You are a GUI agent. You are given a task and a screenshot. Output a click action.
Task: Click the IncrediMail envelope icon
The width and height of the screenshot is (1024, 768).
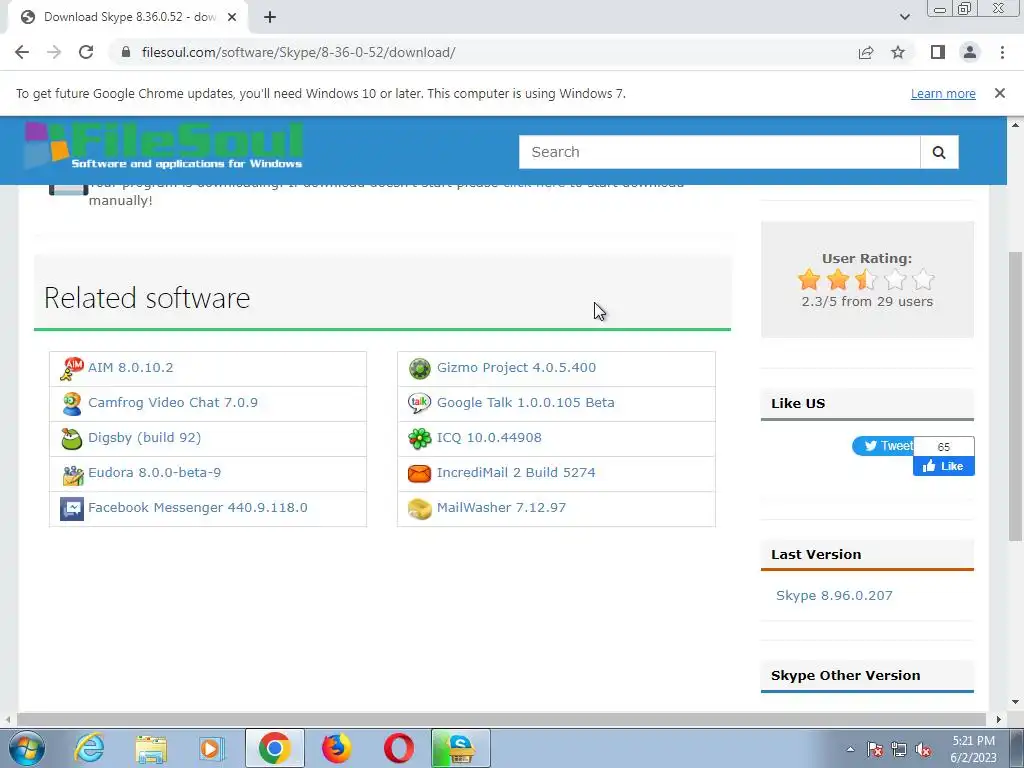pyautogui.click(x=419, y=473)
